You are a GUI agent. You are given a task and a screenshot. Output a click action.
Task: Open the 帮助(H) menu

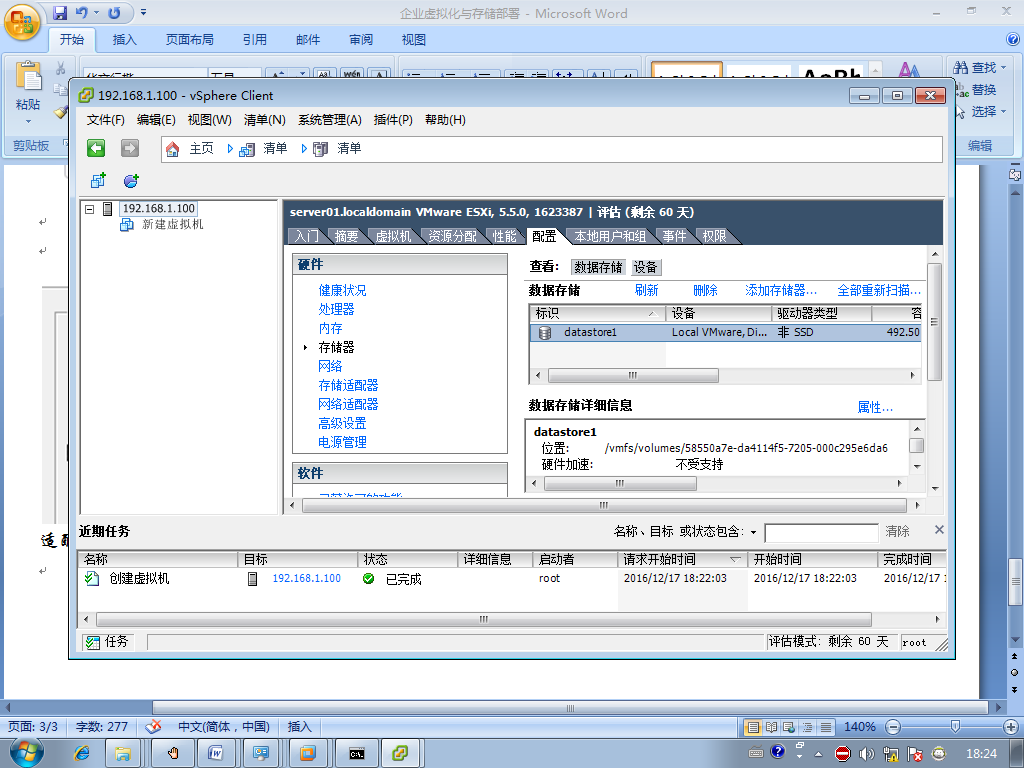(x=445, y=120)
